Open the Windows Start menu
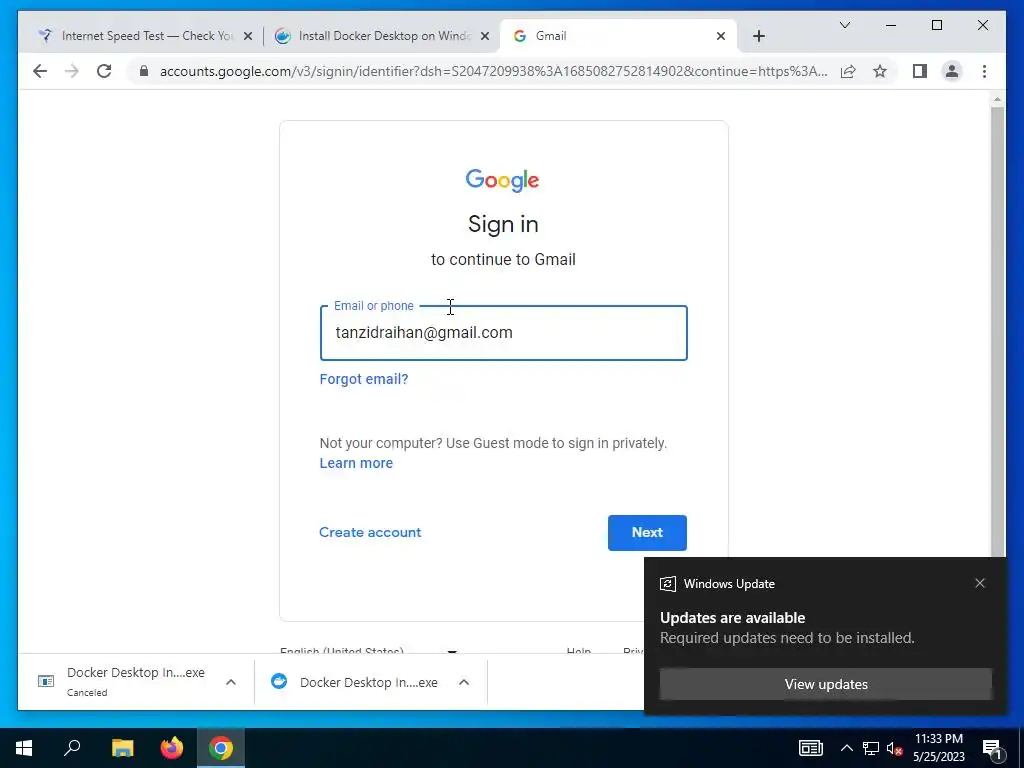This screenshot has height=768, width=1024. (x=24, y=748)
